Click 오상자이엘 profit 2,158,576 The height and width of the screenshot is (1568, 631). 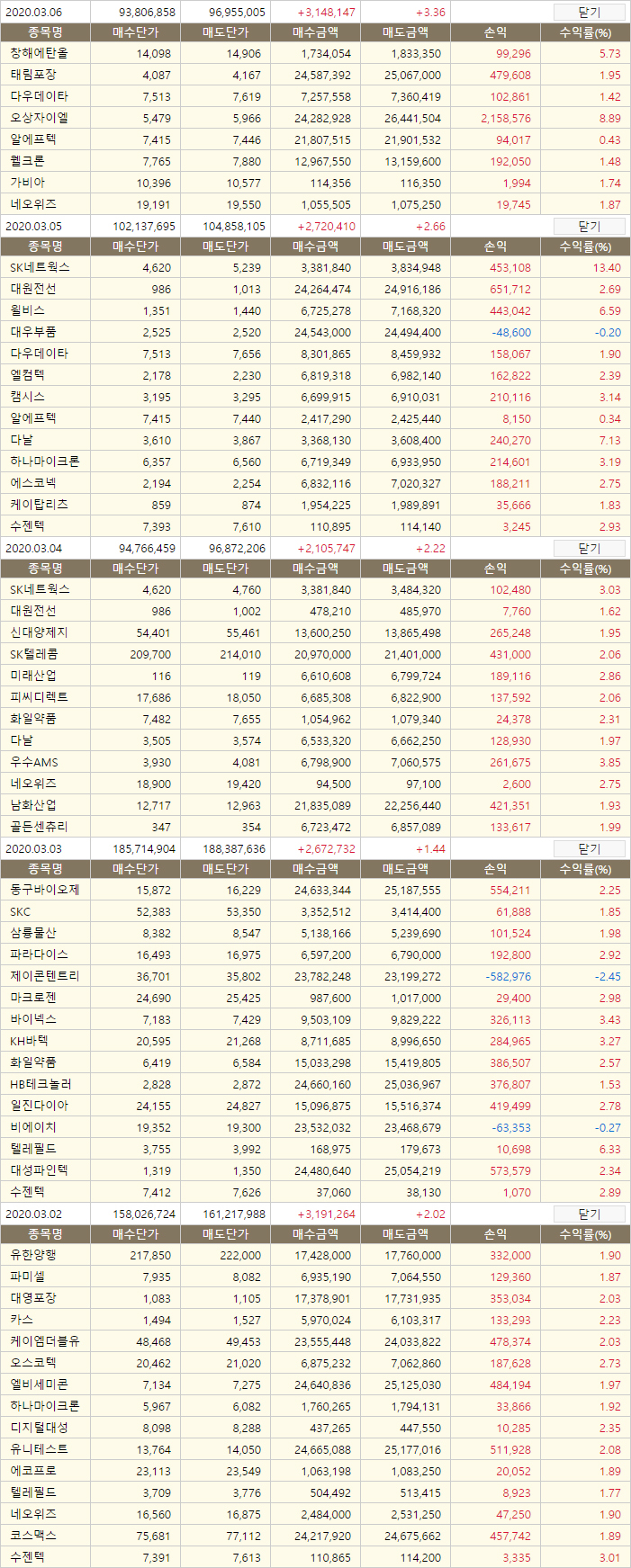[x=506, y=119]
